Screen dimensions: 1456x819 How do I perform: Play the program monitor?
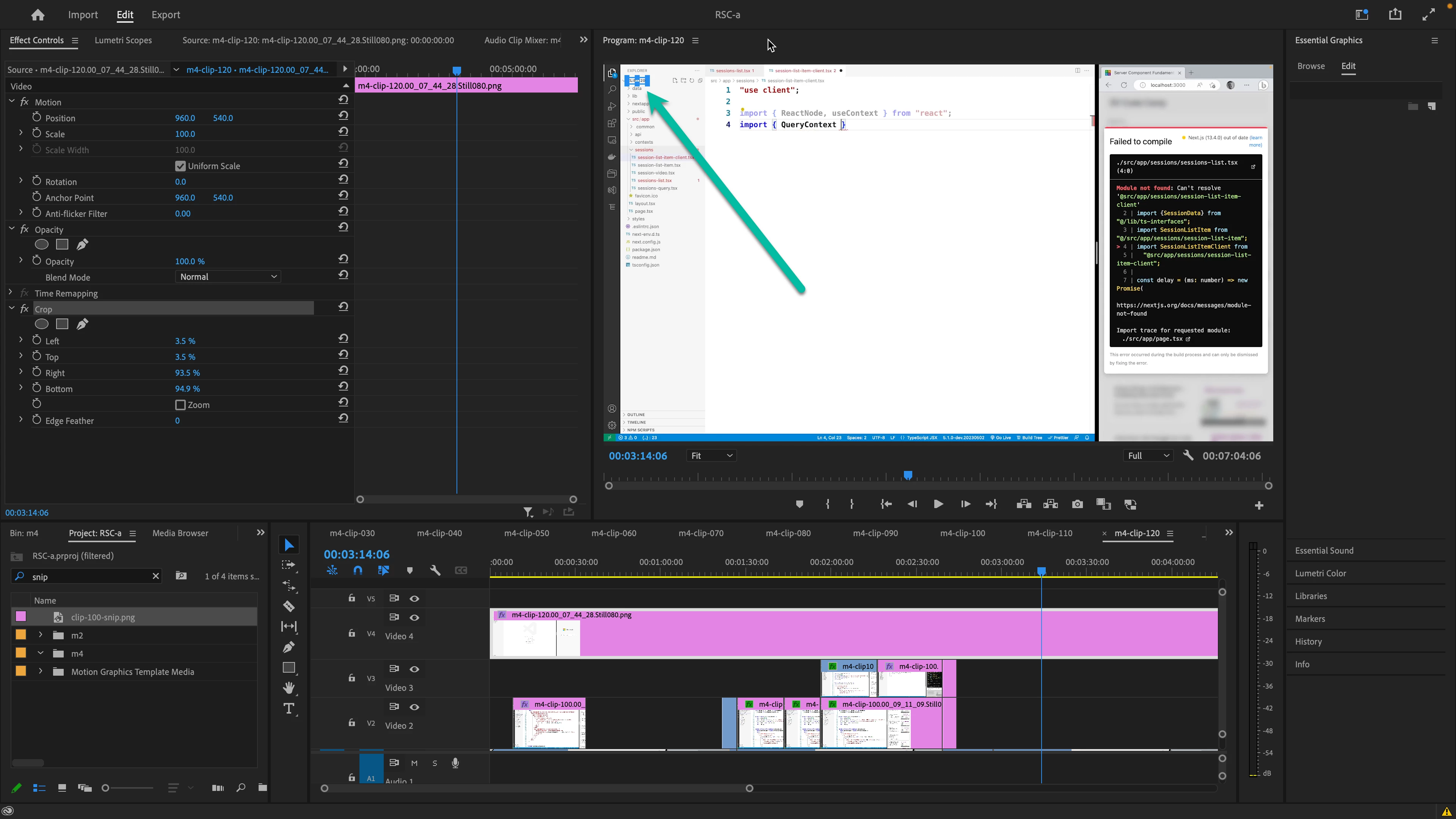[938, 504]
